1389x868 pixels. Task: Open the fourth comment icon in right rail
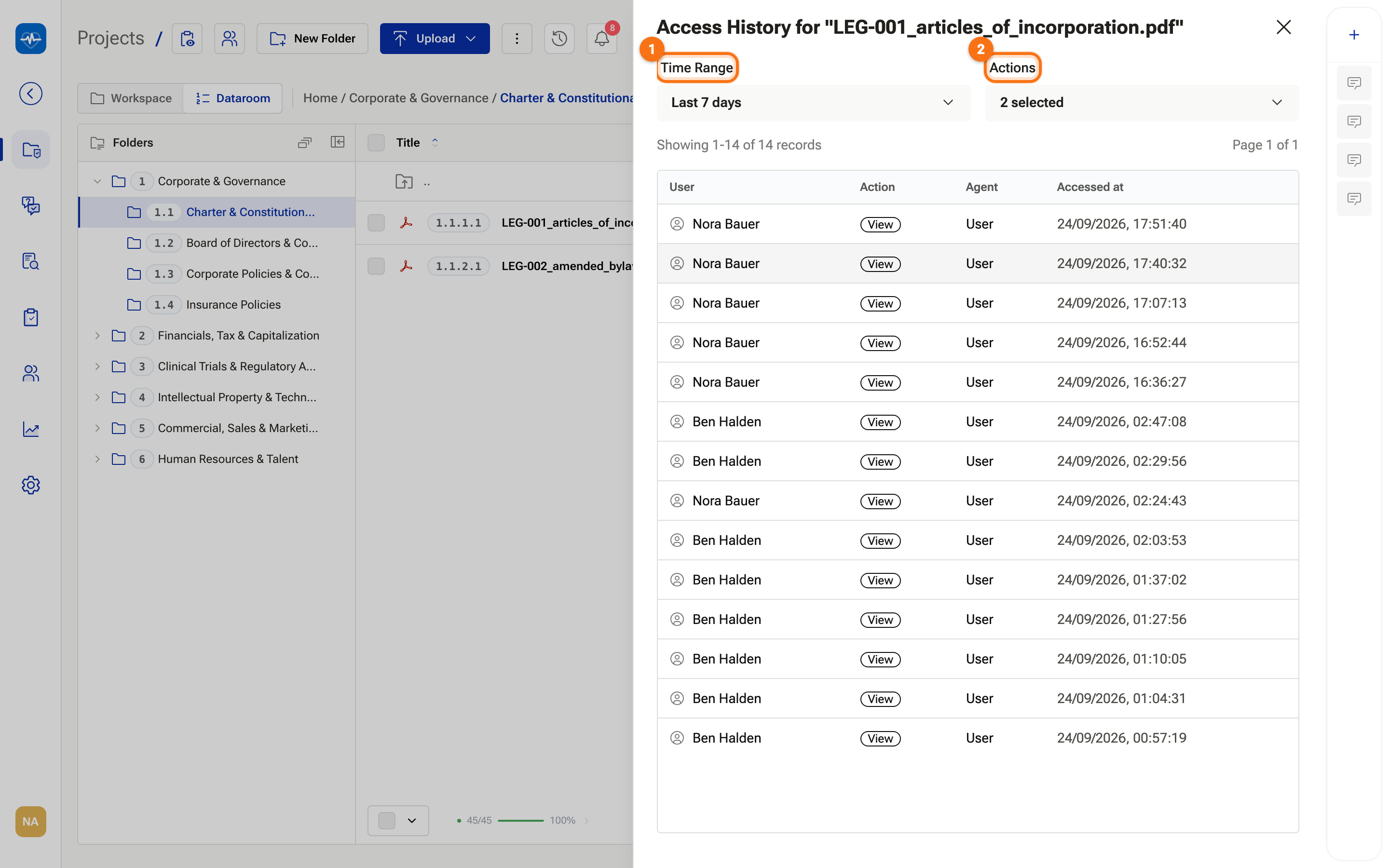tap(1354, 199)
